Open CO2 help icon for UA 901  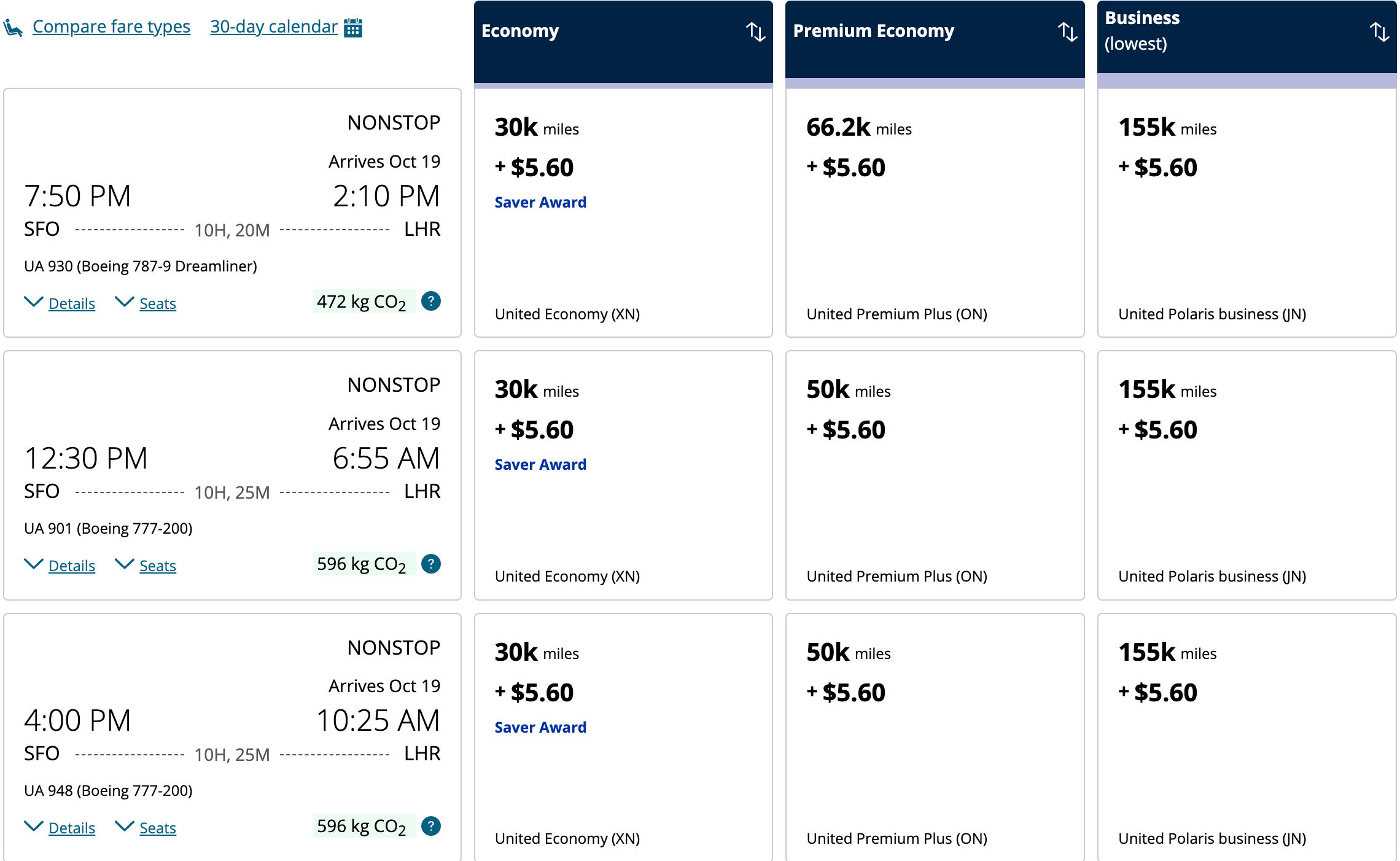(431, 564)
